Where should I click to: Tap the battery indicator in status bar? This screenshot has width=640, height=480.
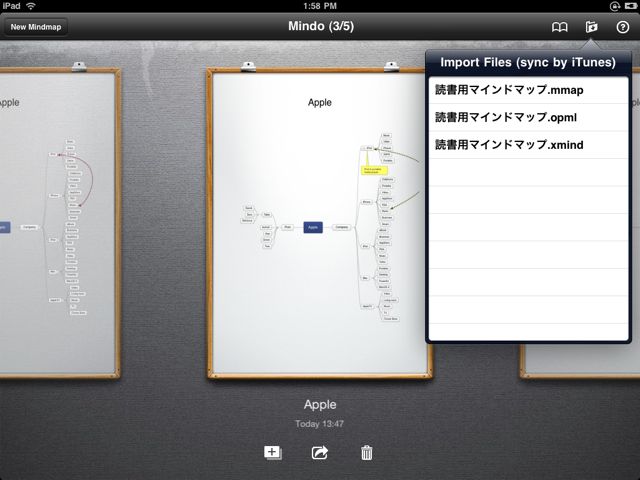[x=629, y=6]
